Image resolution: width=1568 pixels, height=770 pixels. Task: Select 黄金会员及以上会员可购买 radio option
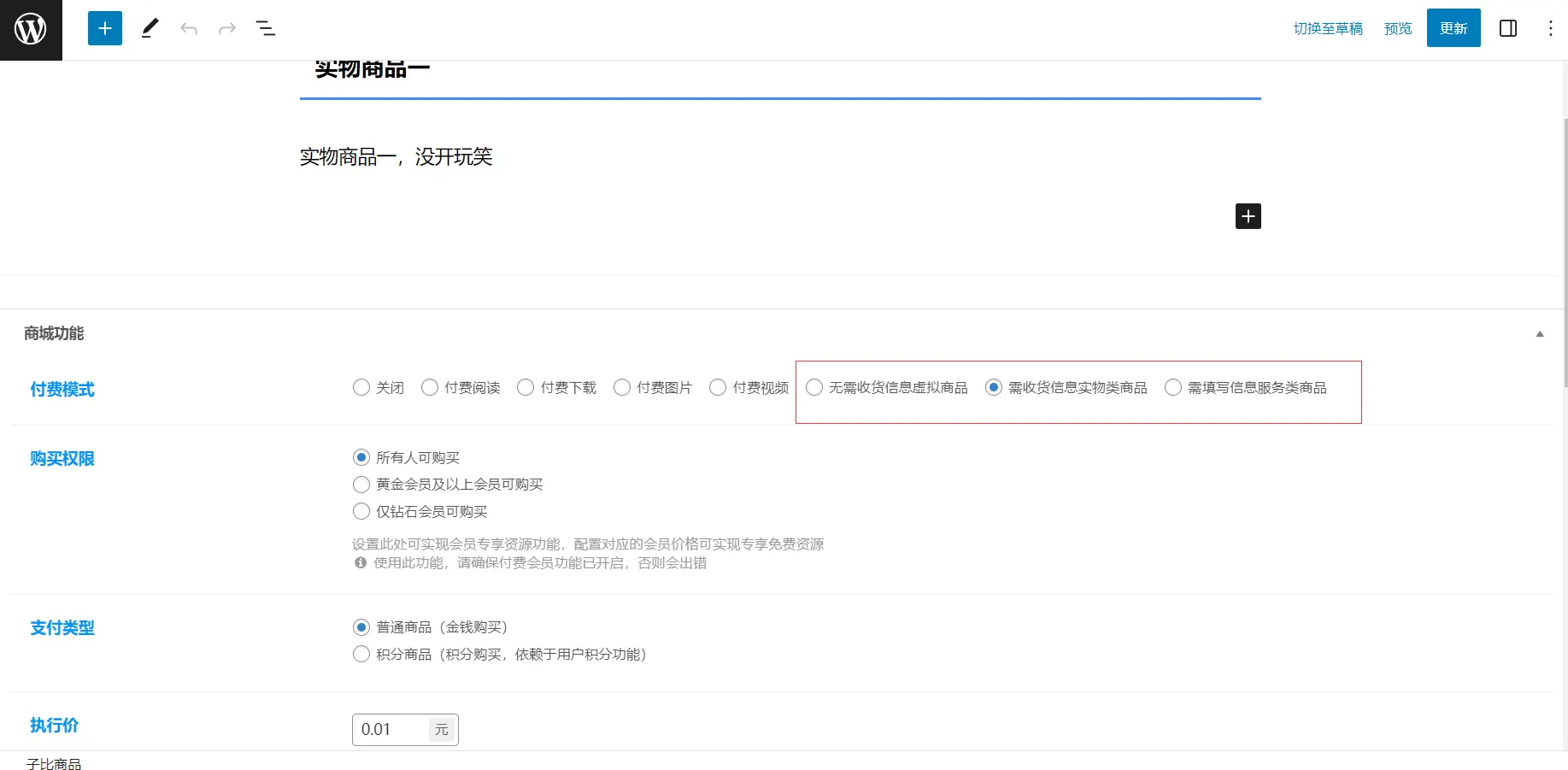361,485
